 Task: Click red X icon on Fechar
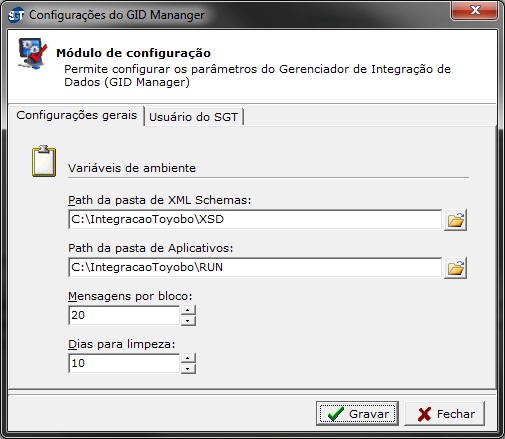tap(424, 414)
